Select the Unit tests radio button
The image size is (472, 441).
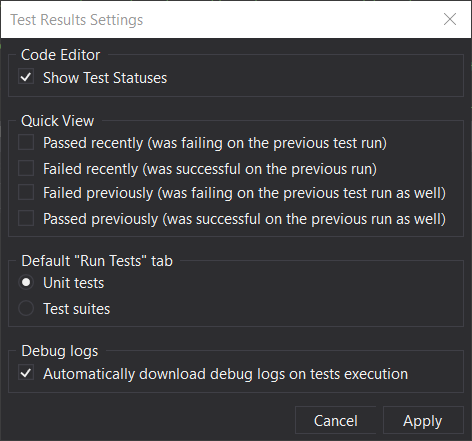[x=26, y=283]
